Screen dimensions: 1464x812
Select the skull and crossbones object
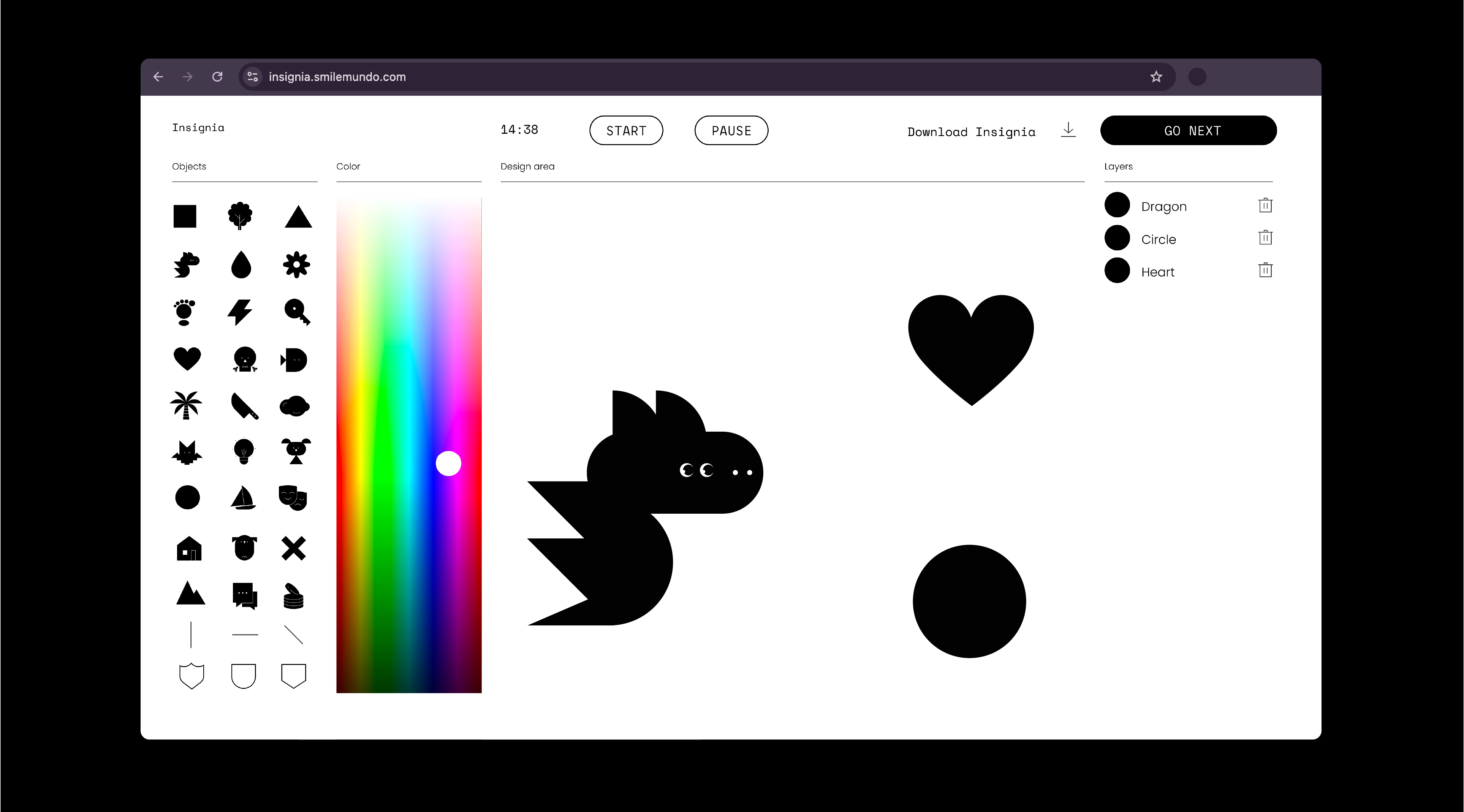coord(245,360)
